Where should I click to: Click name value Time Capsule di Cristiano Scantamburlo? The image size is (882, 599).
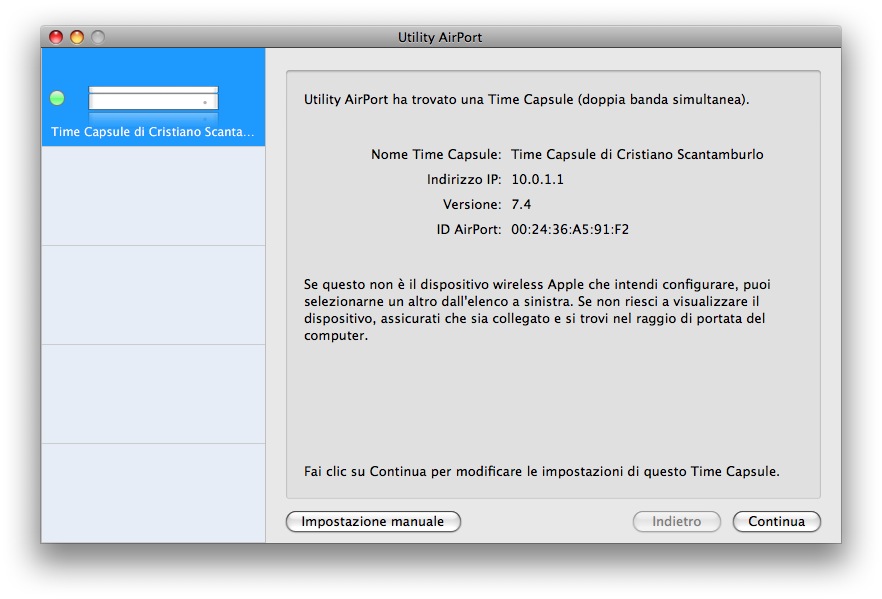637,154
